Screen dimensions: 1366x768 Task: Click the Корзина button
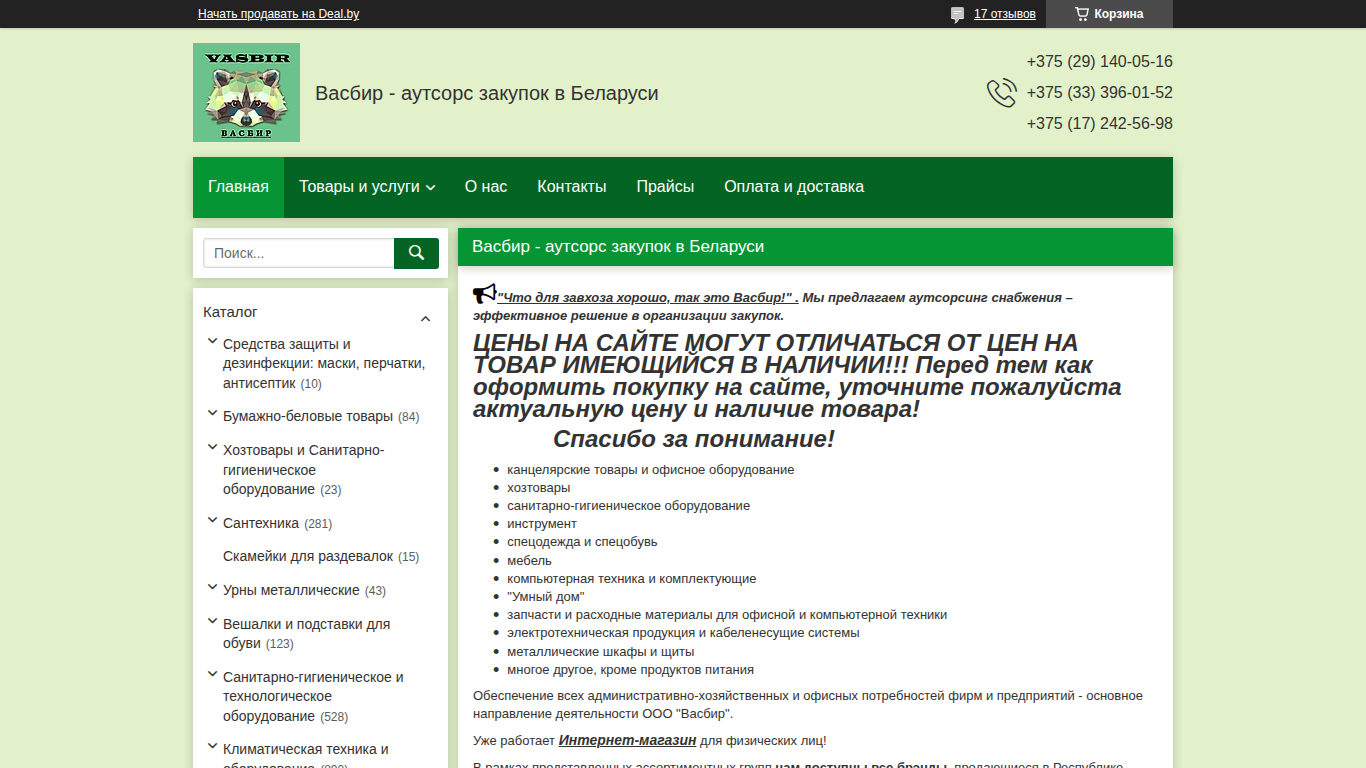pyautogui.click(x=1109, y=14)
